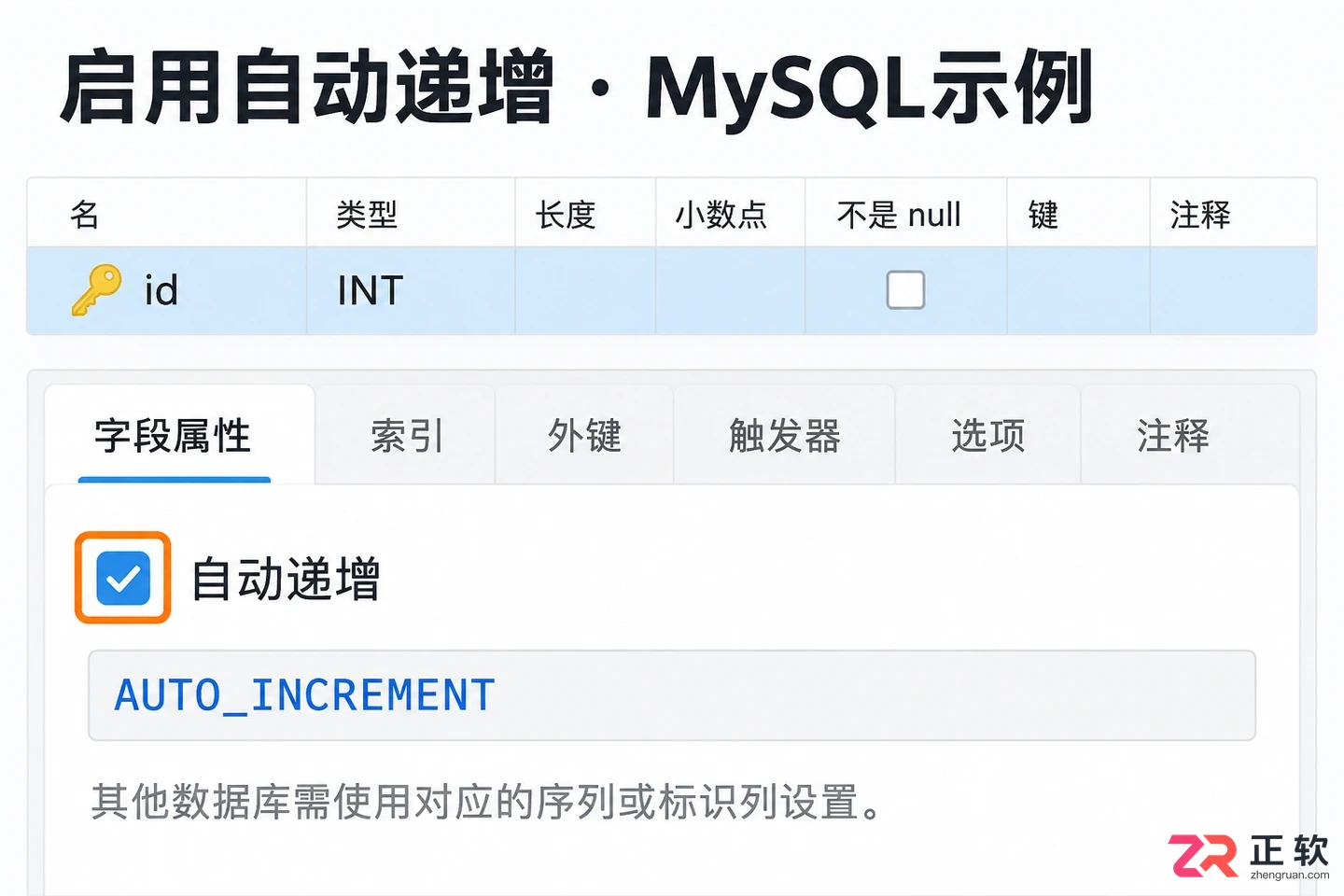Image resolution: width=1344 pixels, height=896 pixels.
Task: Open the 外键 tab
Action: (x=584, y=436)
